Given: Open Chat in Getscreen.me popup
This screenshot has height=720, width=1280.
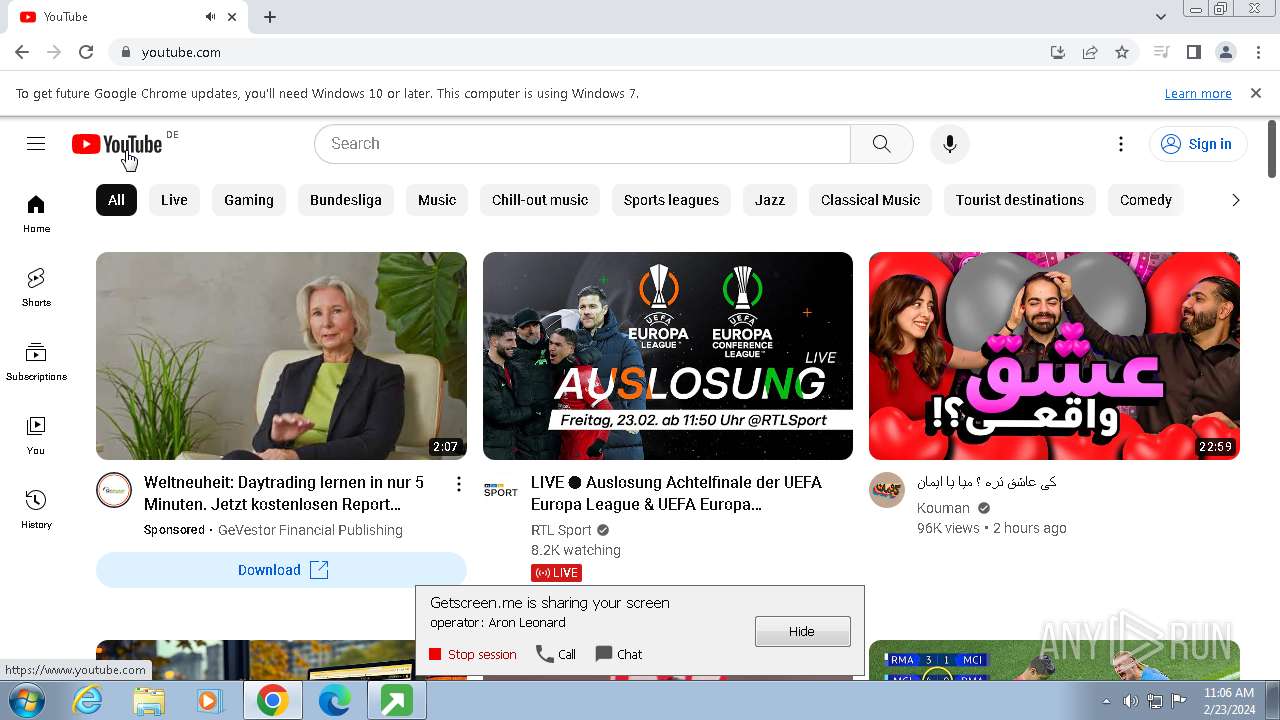Looking at the screenshot, I should pyautogui.click(x=619, y=654).
